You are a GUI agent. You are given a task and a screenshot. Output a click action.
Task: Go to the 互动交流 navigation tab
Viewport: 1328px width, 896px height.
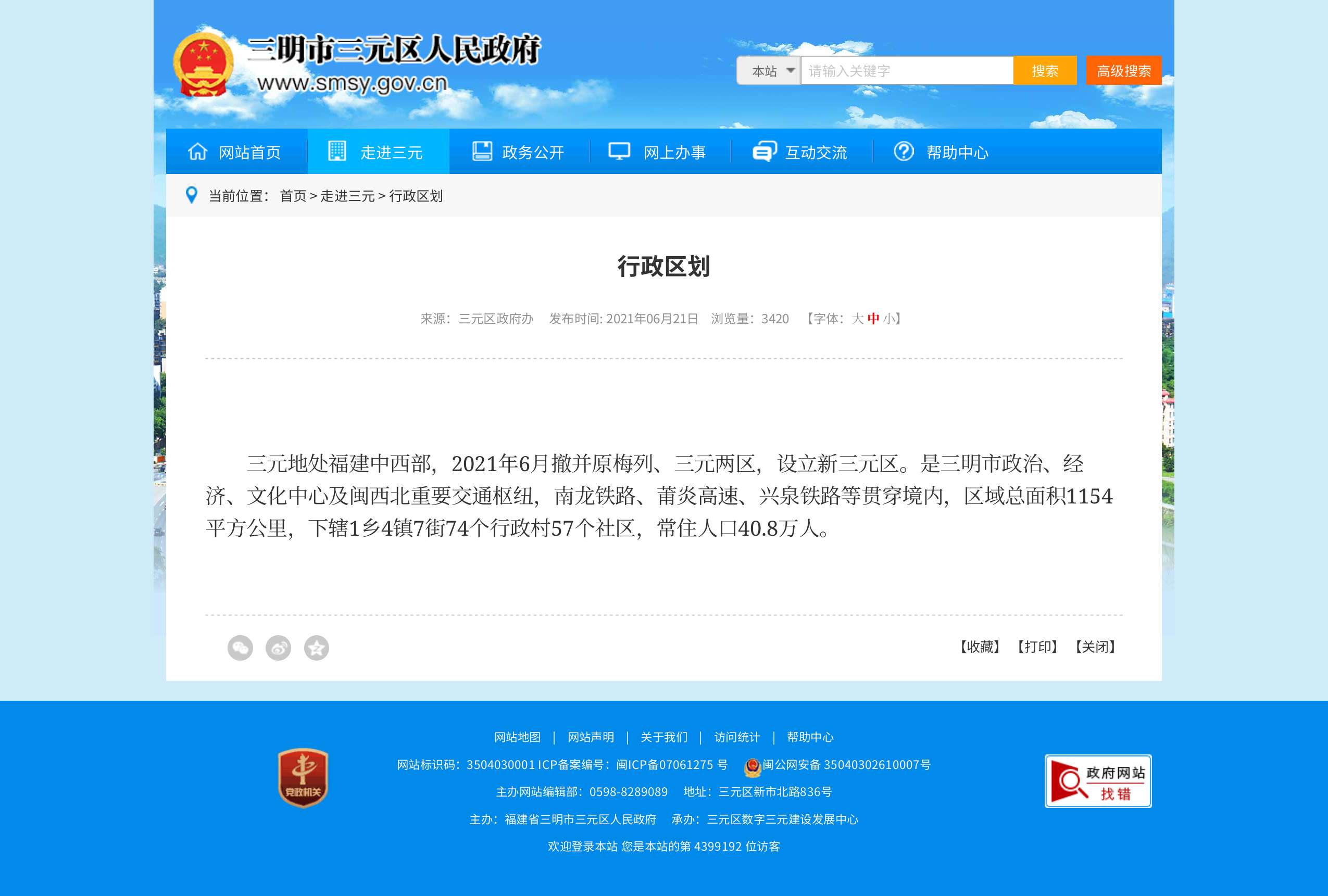801,152
